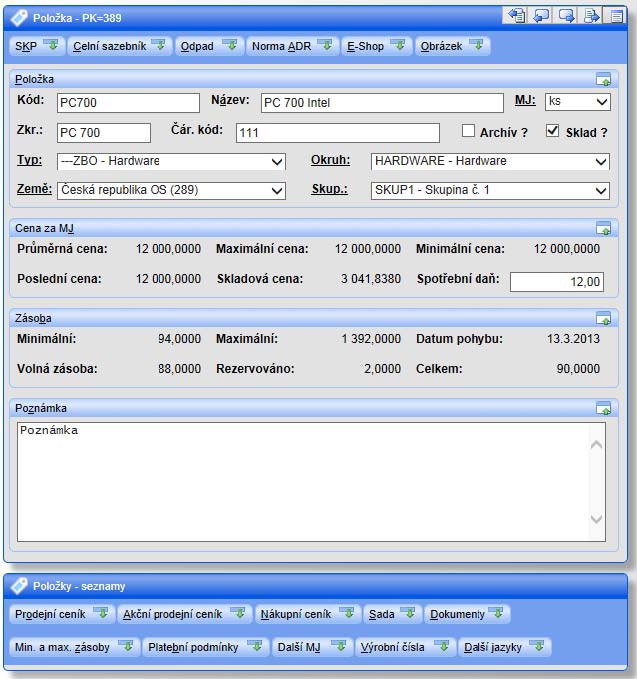
Task: Click the Spotřební daň input field
Action: pyautogui.click(x=557, y=283)
